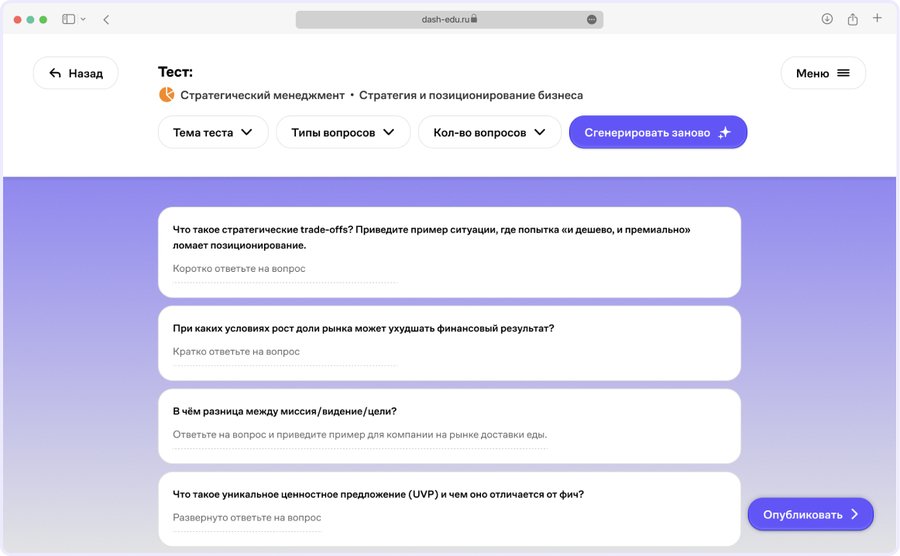Expand the Тема теста dropdown
This screenshot has width=900, height=556.
pos(213,132)
